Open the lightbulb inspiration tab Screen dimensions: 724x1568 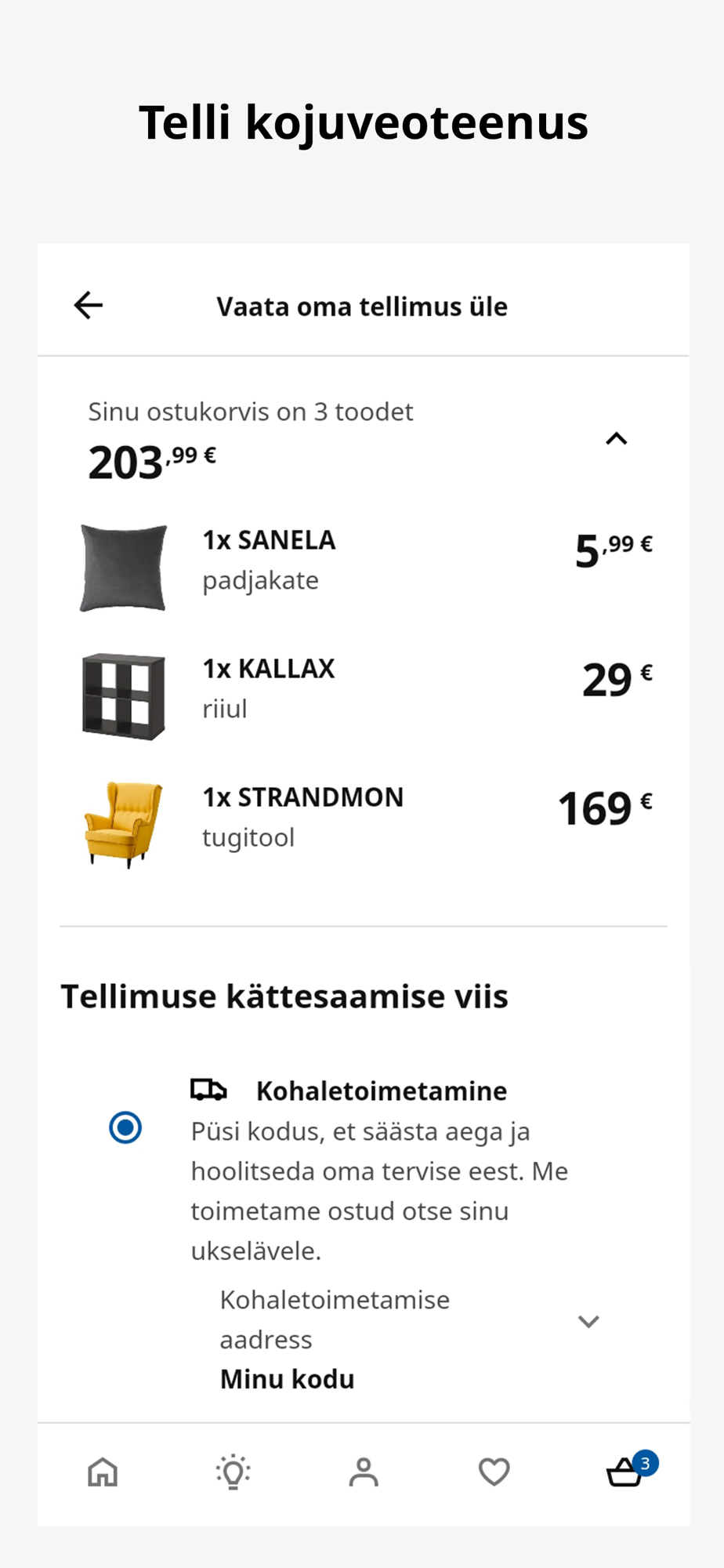233,1472
